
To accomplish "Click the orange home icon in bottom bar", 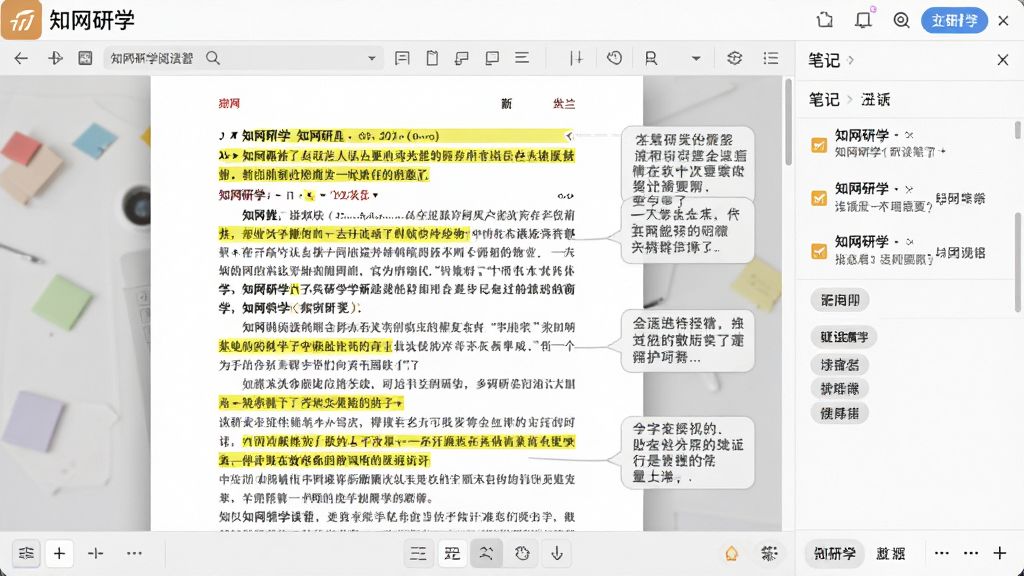I will (x=731, y=554).
